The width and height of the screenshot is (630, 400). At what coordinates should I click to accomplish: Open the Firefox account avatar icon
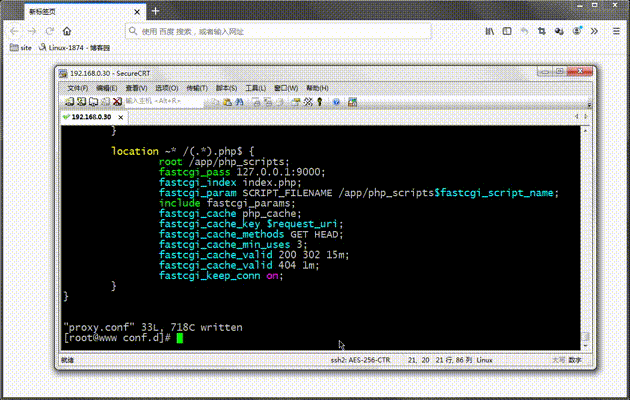click(577, 31)
